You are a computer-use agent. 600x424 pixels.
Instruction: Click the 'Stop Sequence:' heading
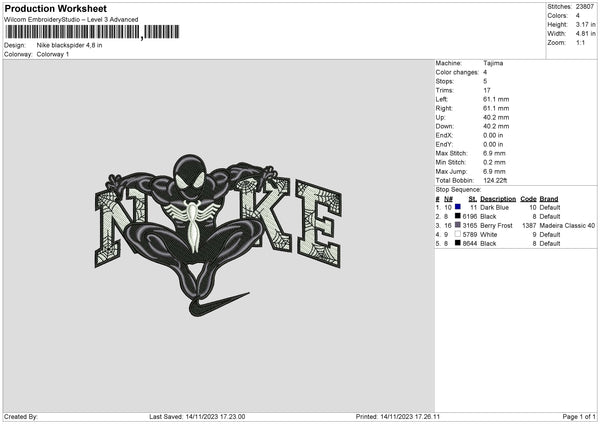(x=458, y=189)
